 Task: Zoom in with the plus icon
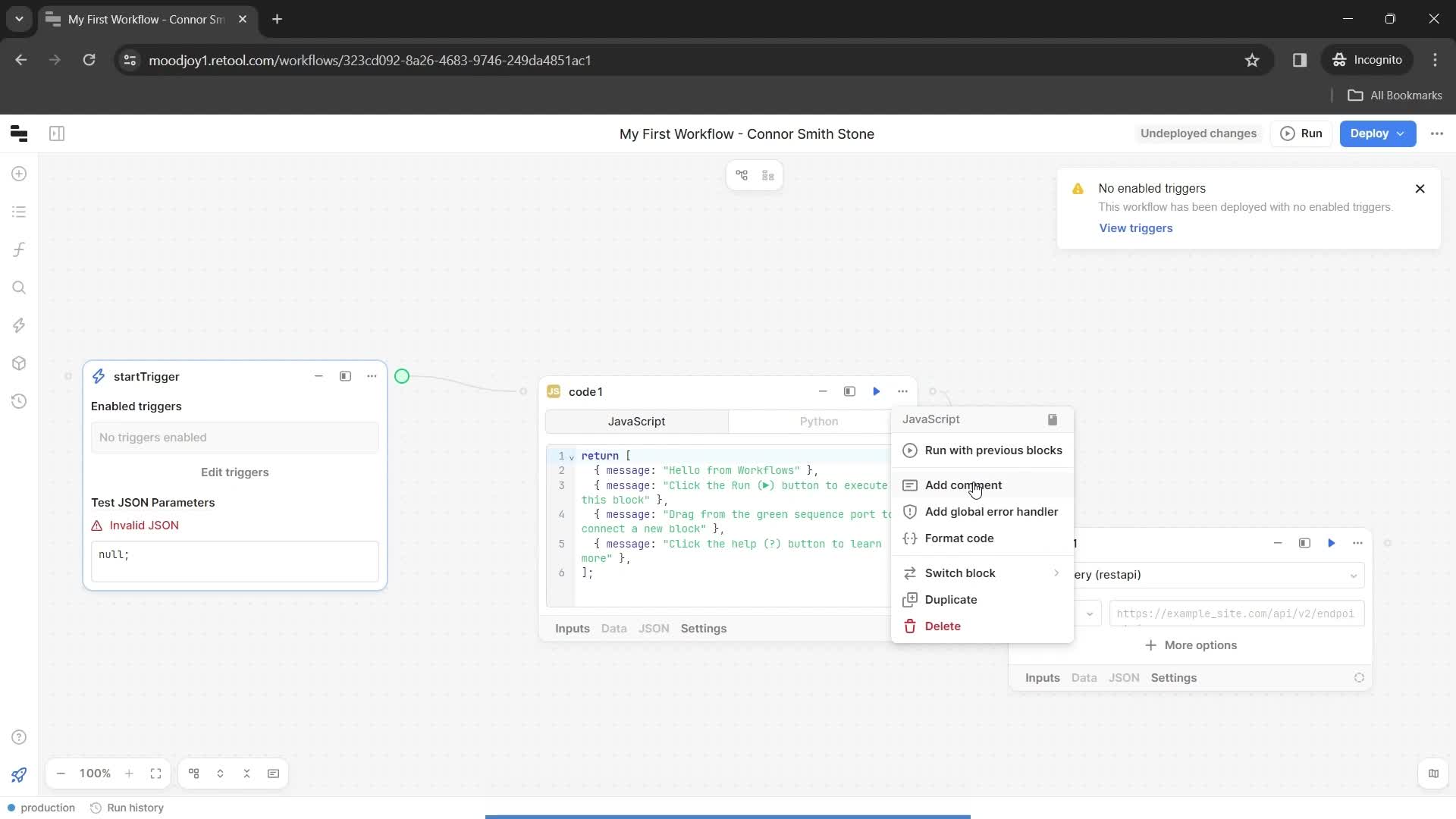[x=129, y=773]
